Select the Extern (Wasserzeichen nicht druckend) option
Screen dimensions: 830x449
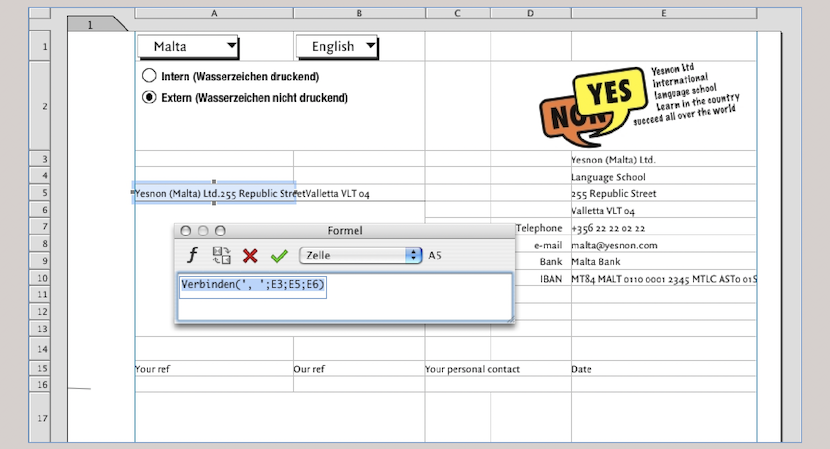(x=149, y=97)
